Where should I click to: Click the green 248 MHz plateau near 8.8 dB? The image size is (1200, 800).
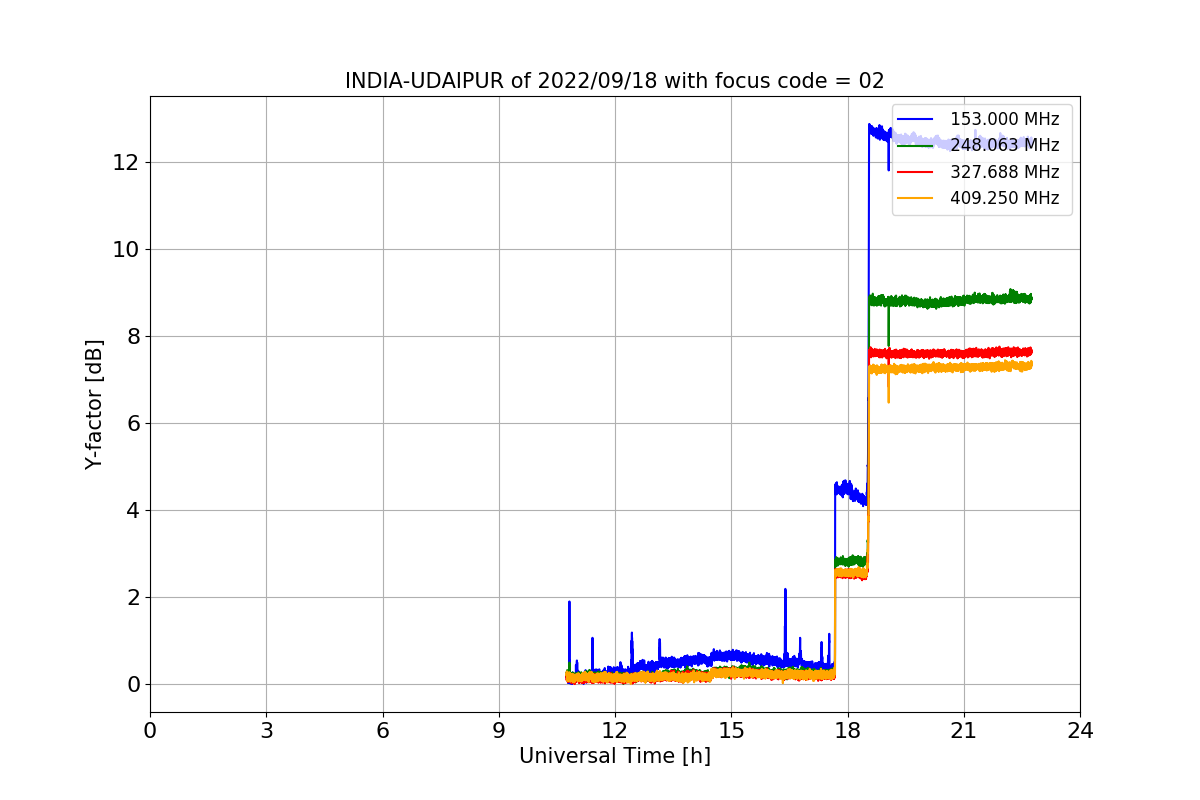tap(950, 299)
